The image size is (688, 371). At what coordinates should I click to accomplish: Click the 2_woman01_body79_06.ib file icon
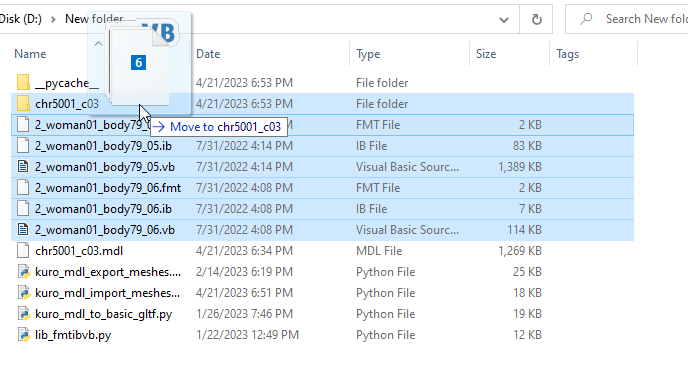tap(23, 209)
